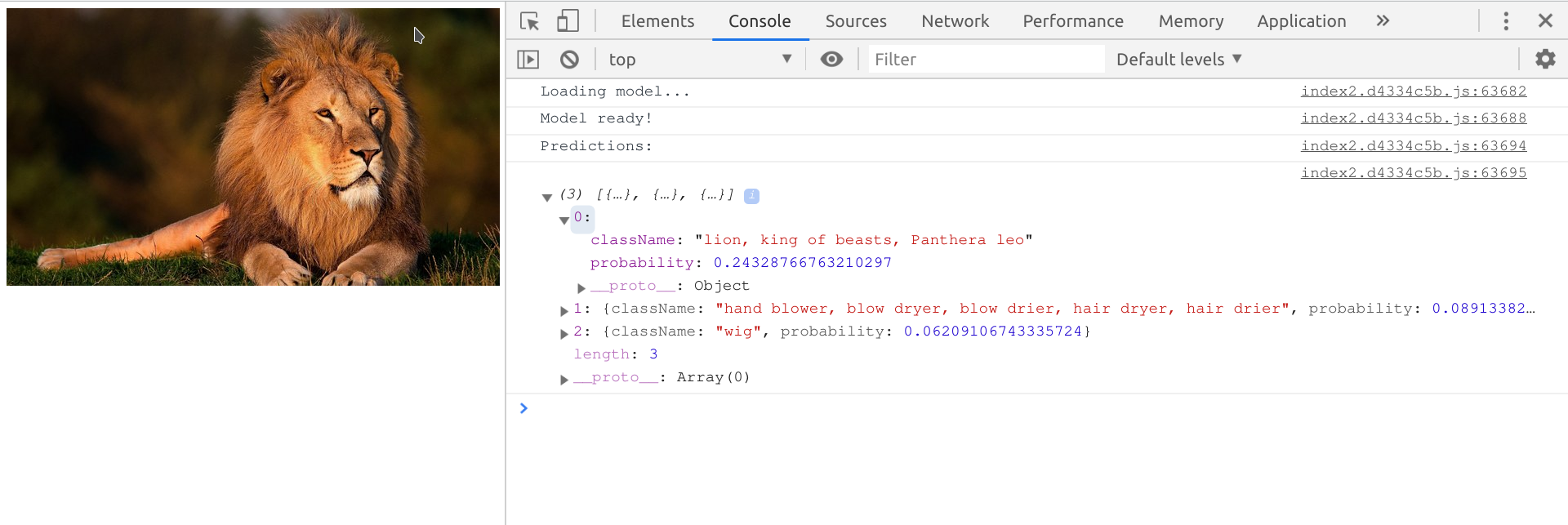Open the Default levels dropdown
The width and height of the screenshot is (1568, 525).
(x=1179, y=59)
